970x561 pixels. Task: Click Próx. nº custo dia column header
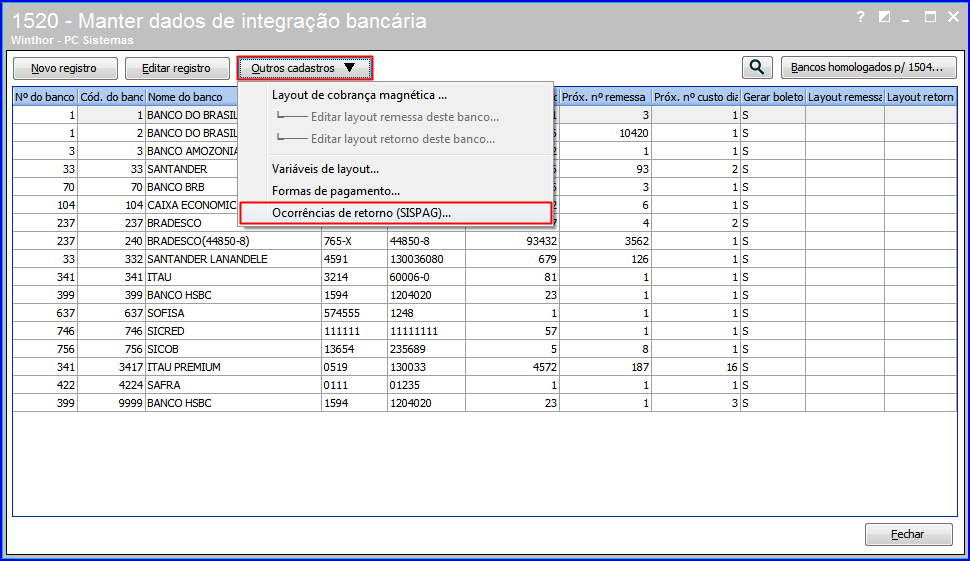pyautogui.click(x=696, y=97)
